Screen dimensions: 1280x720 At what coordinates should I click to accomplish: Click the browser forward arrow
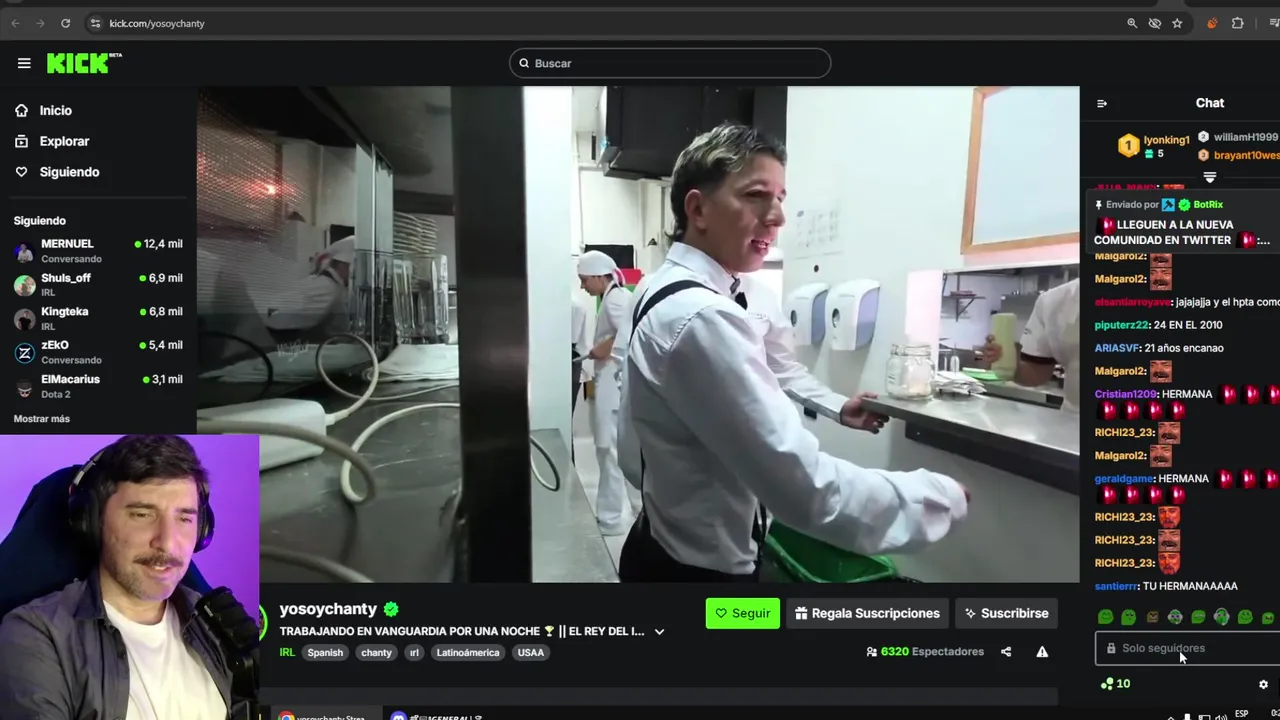point(40,23)
